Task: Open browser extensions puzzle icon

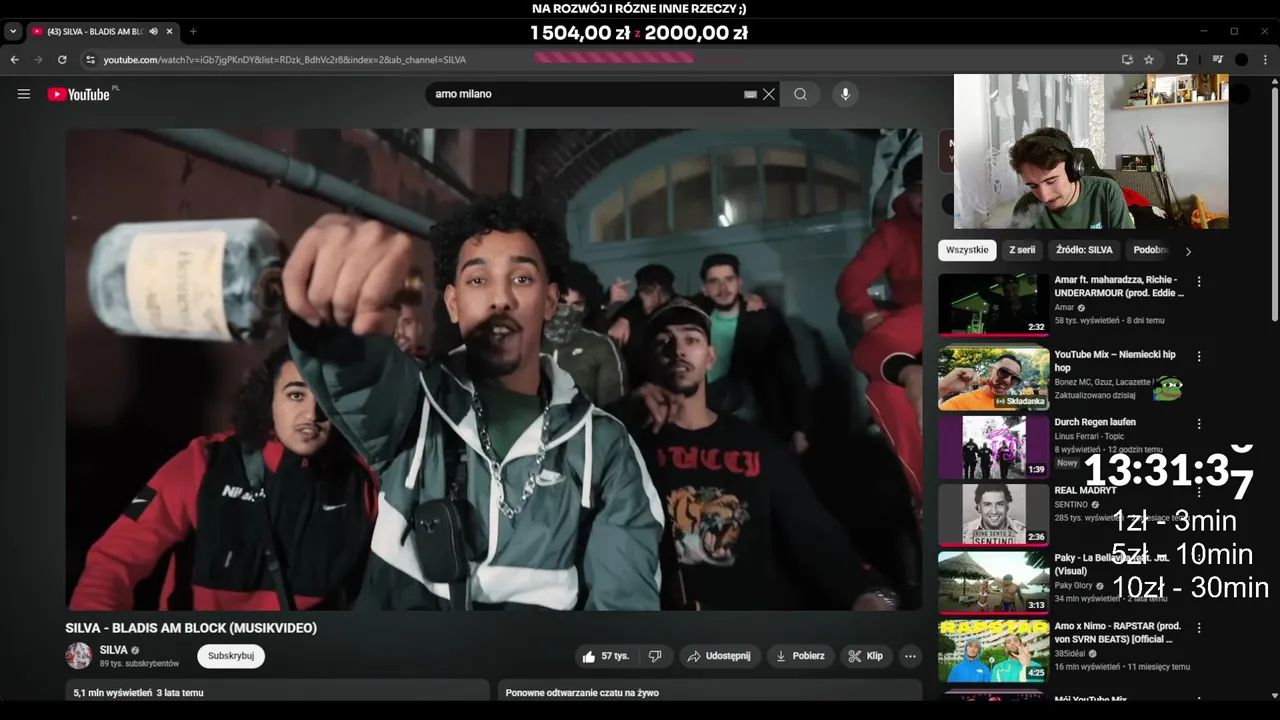Action: point(1182,60)
